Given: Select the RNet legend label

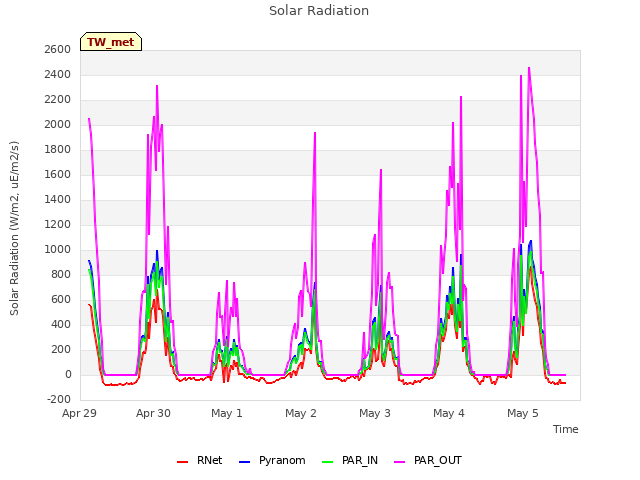Looking at the screenshot, I should tap(209, 460).
